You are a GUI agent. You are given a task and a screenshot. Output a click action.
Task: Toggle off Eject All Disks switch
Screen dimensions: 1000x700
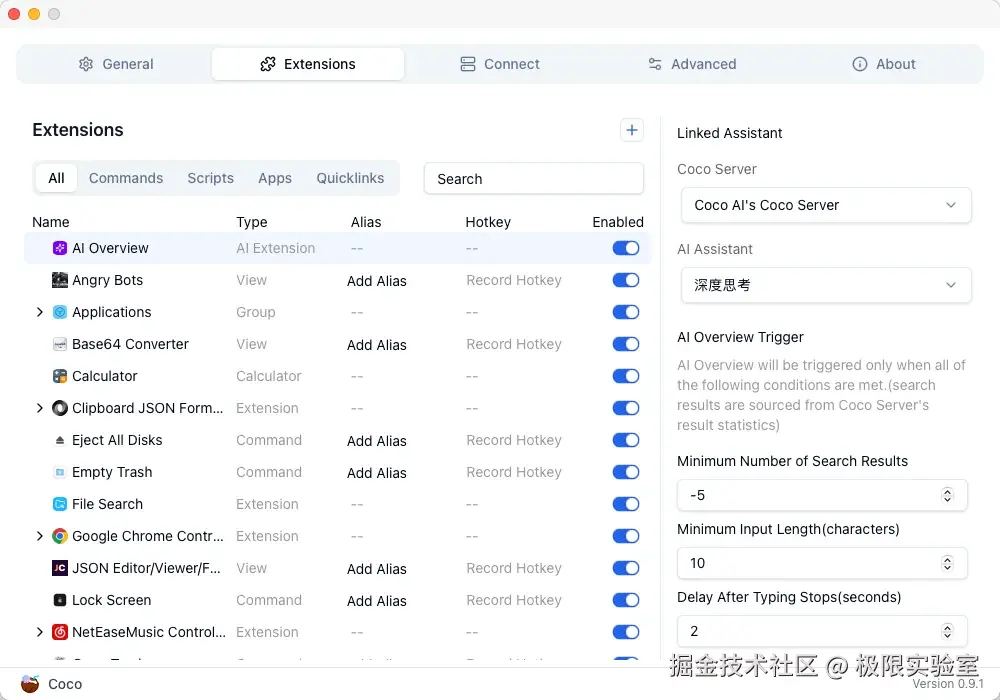click(626, 440)
